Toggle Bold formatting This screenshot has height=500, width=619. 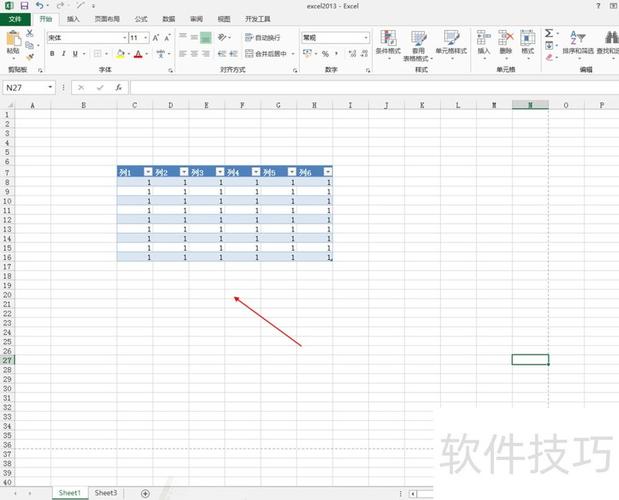coord(52,54)
